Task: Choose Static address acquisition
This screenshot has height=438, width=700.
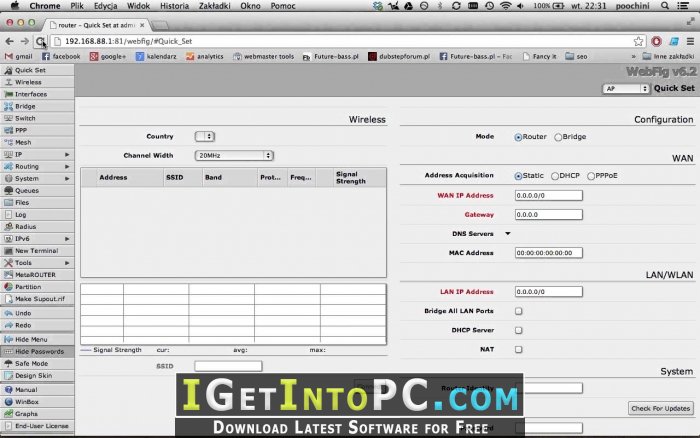Action: [518, 176]
